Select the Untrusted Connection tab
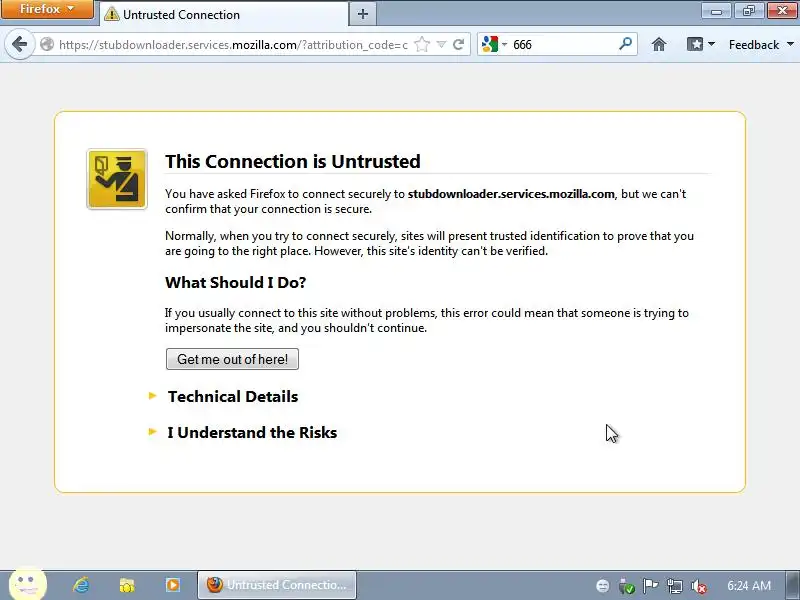The height and width of the screenshot is (600, 800). pos(223,14)
